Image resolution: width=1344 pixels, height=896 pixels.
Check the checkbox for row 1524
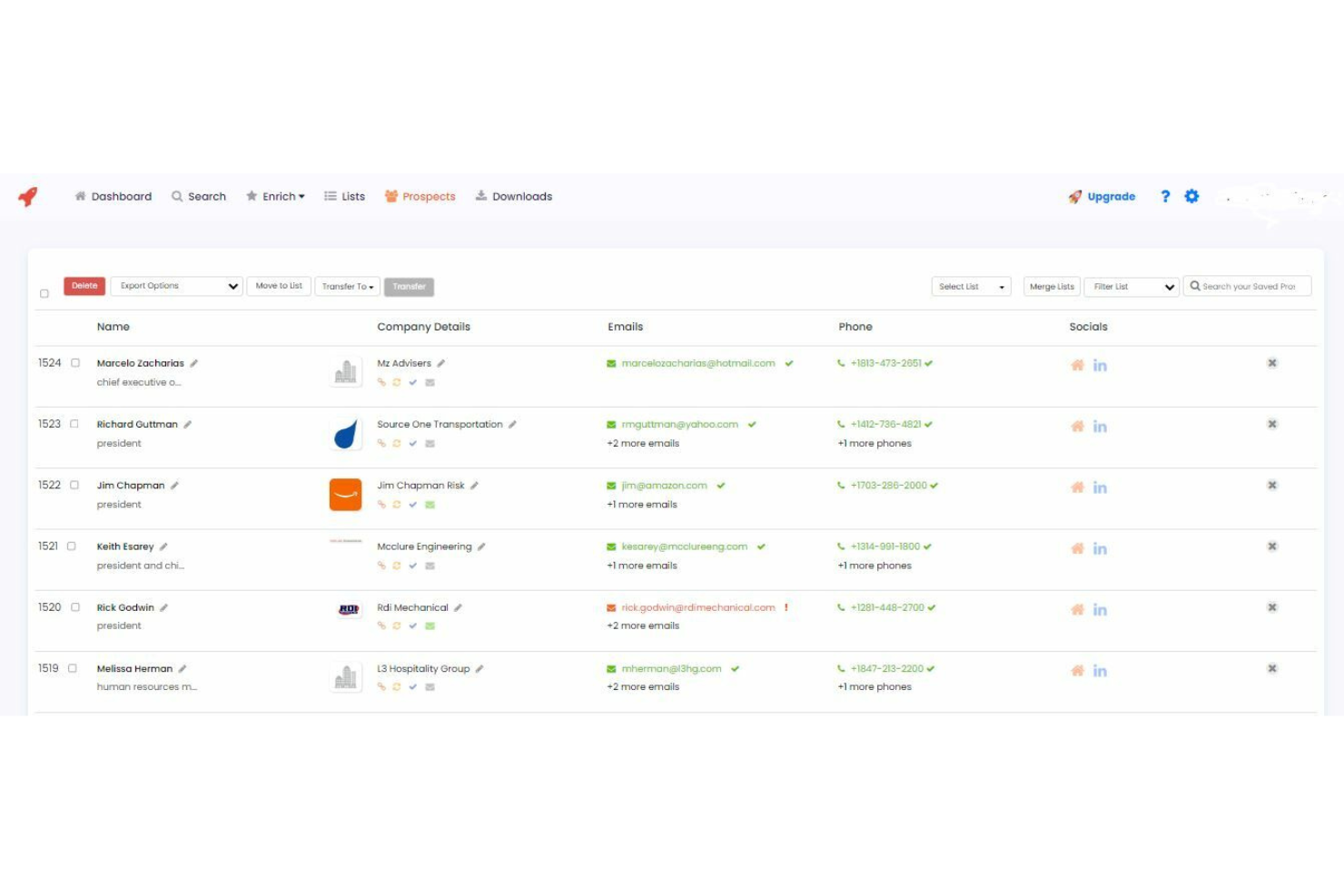click(74, 362)
